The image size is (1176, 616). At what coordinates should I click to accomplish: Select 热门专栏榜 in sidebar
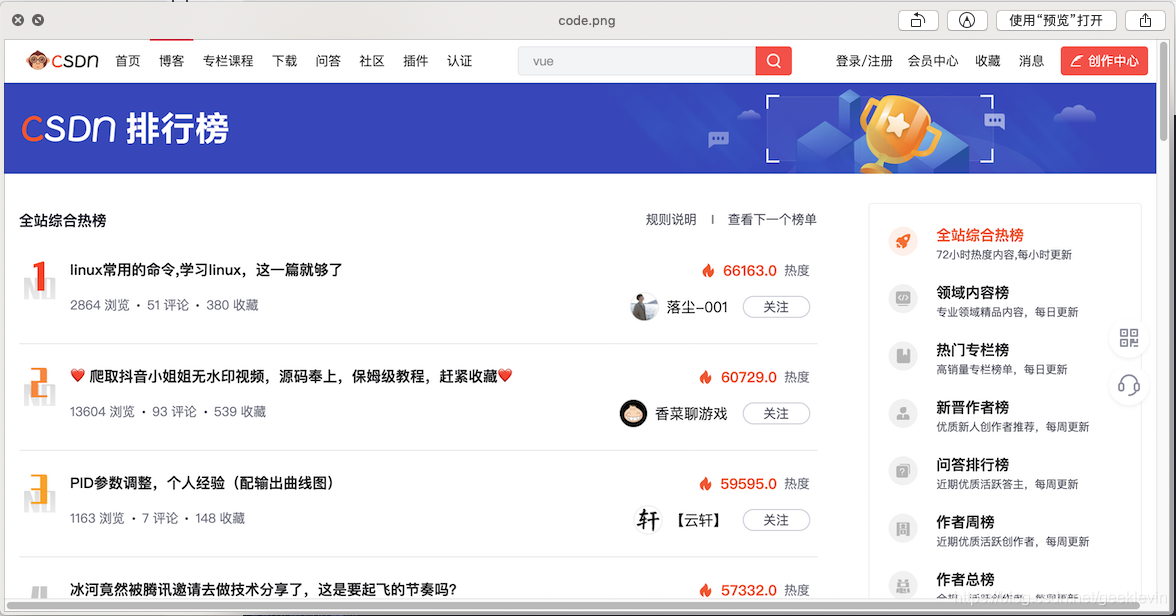(972, 350)
